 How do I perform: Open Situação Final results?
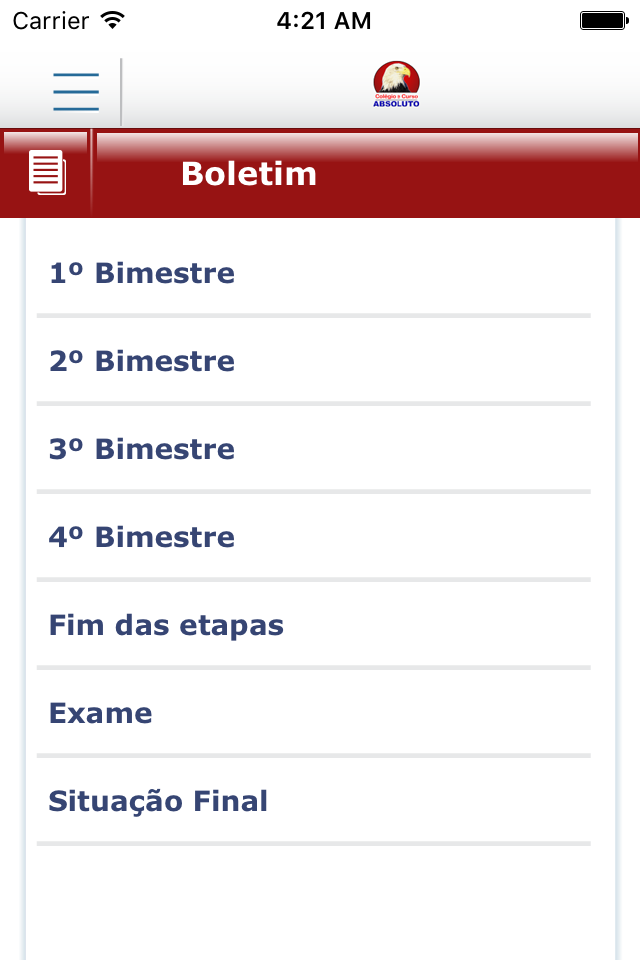(314, 801)
